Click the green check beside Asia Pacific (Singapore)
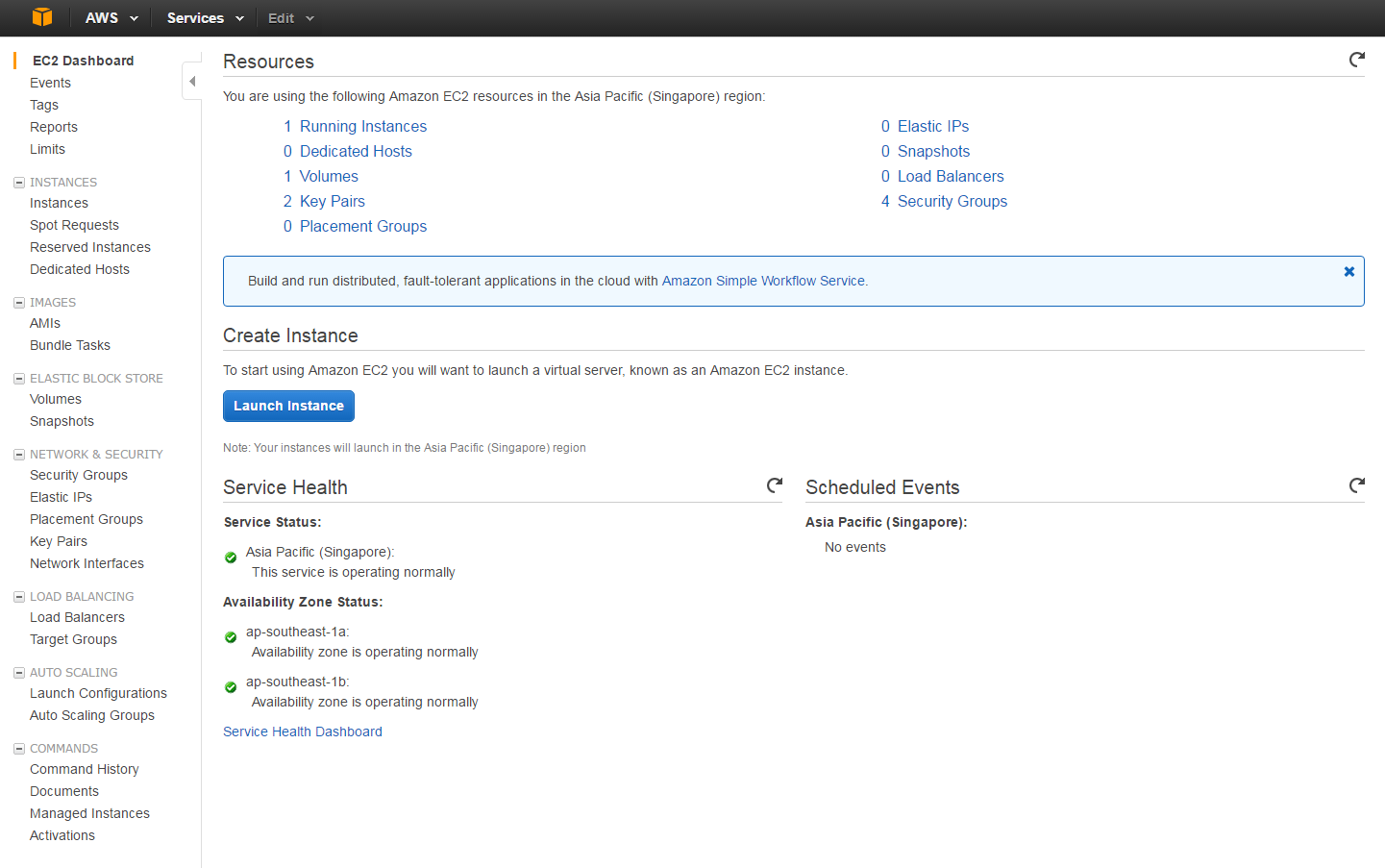The width and height of the screenshot is (1385, 868). coord(230,557)
